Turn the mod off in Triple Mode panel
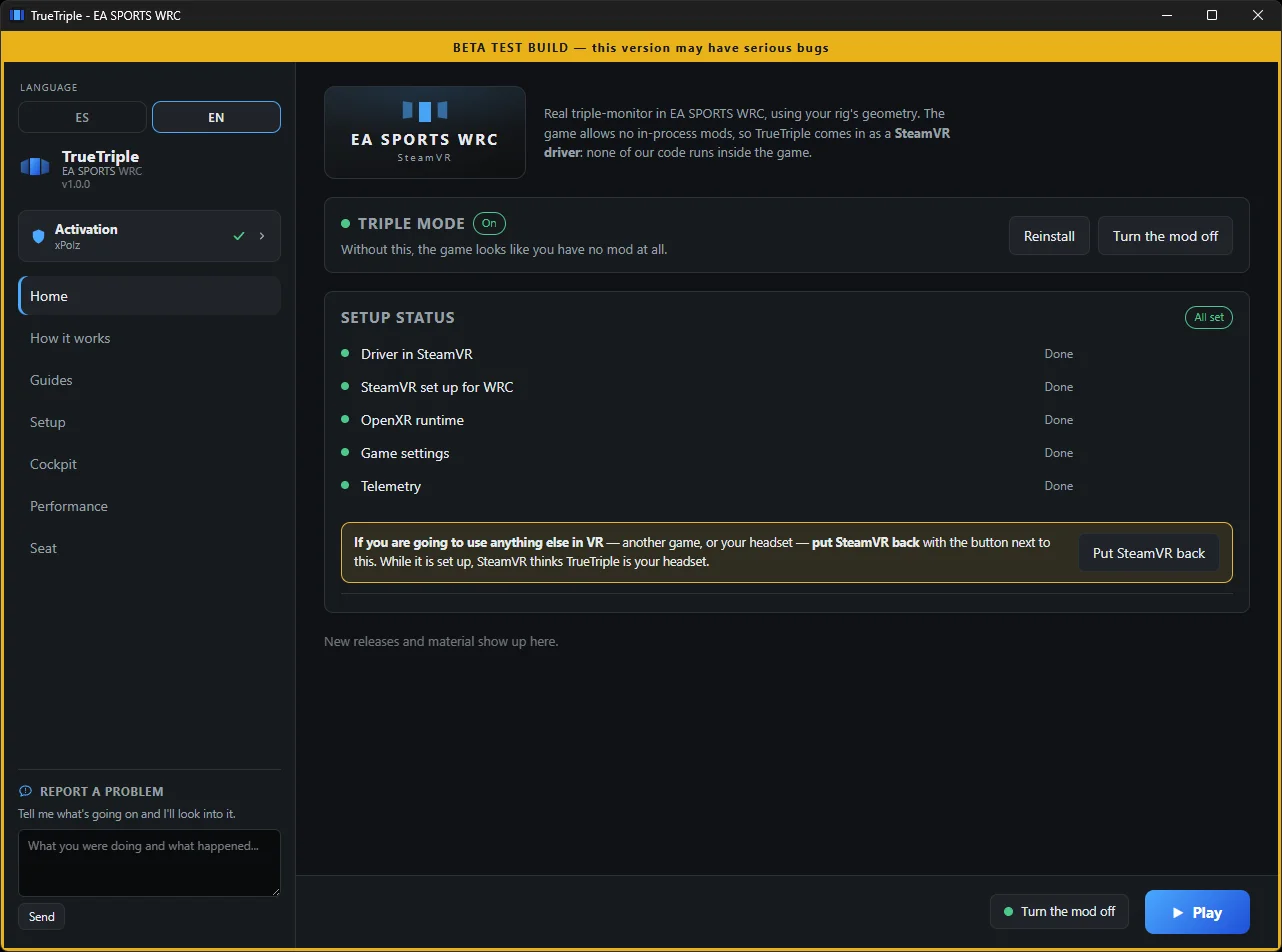 [x=1165, y=236]
